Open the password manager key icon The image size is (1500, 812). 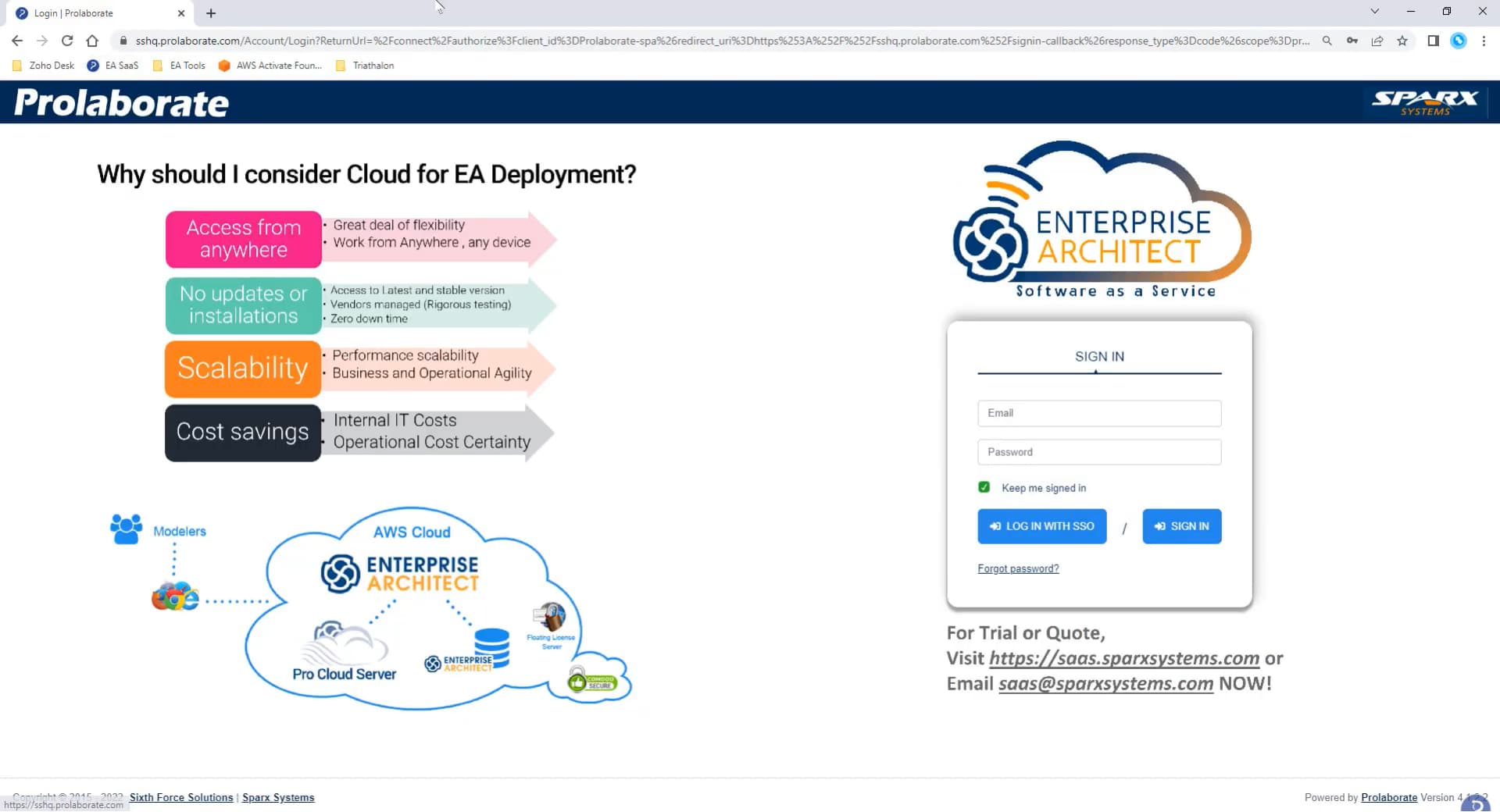pos(1352,41)
